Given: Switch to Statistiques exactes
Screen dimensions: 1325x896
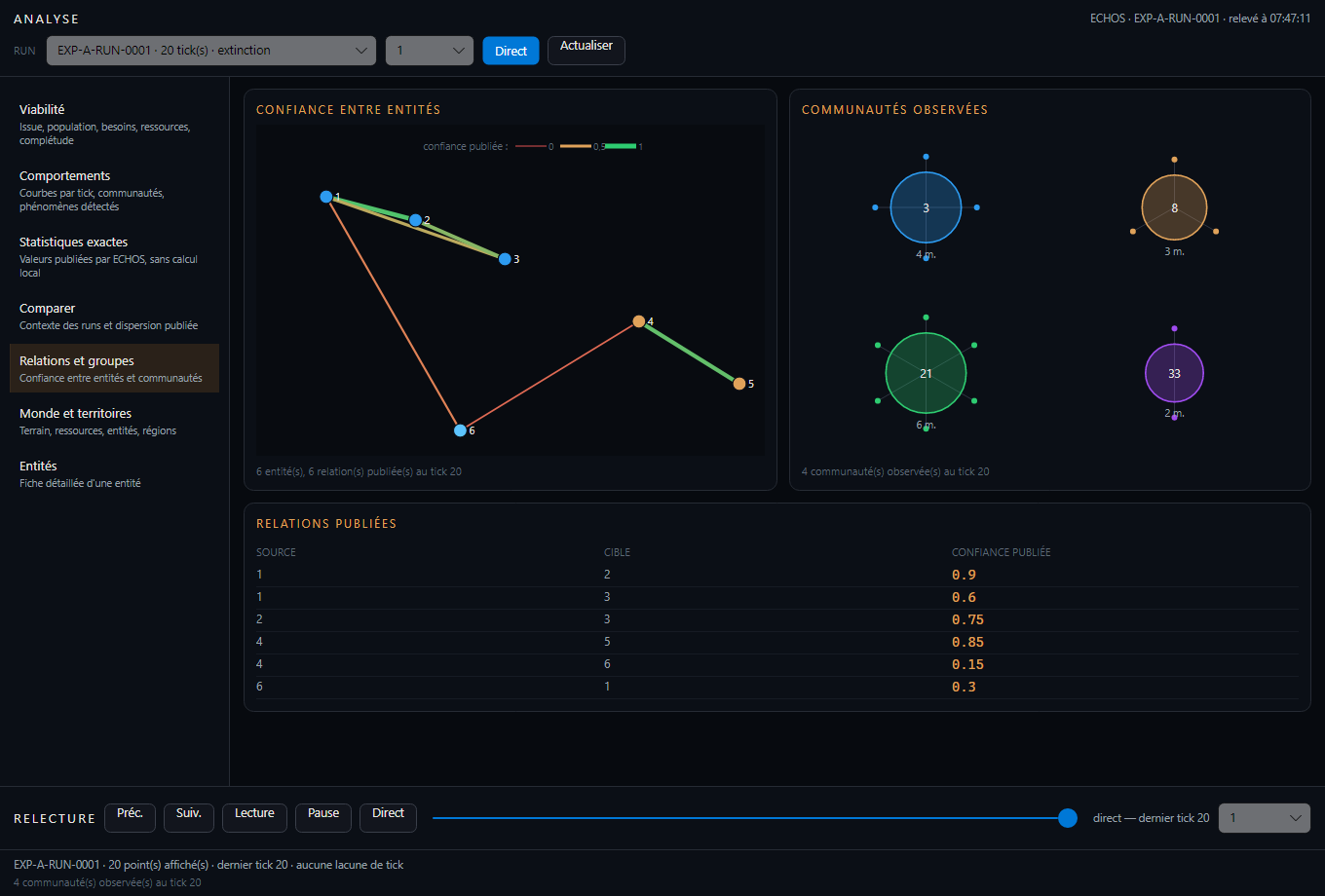Looking at the screenshot, I should pos(114,256).
